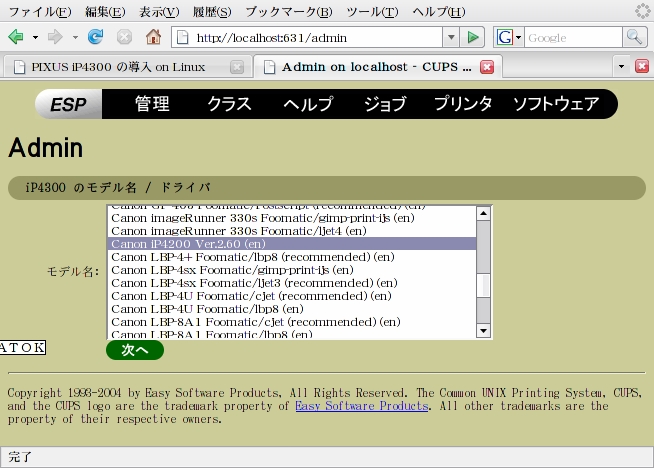Click the ATOK input method indicator
Viewport: 654px width, 468px height.
point(23,347)
